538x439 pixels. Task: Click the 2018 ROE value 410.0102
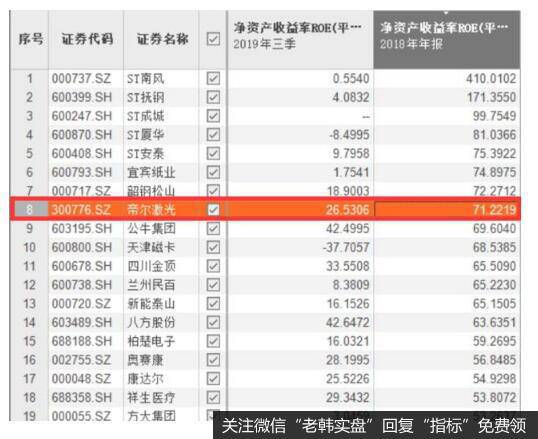[491, 79]
